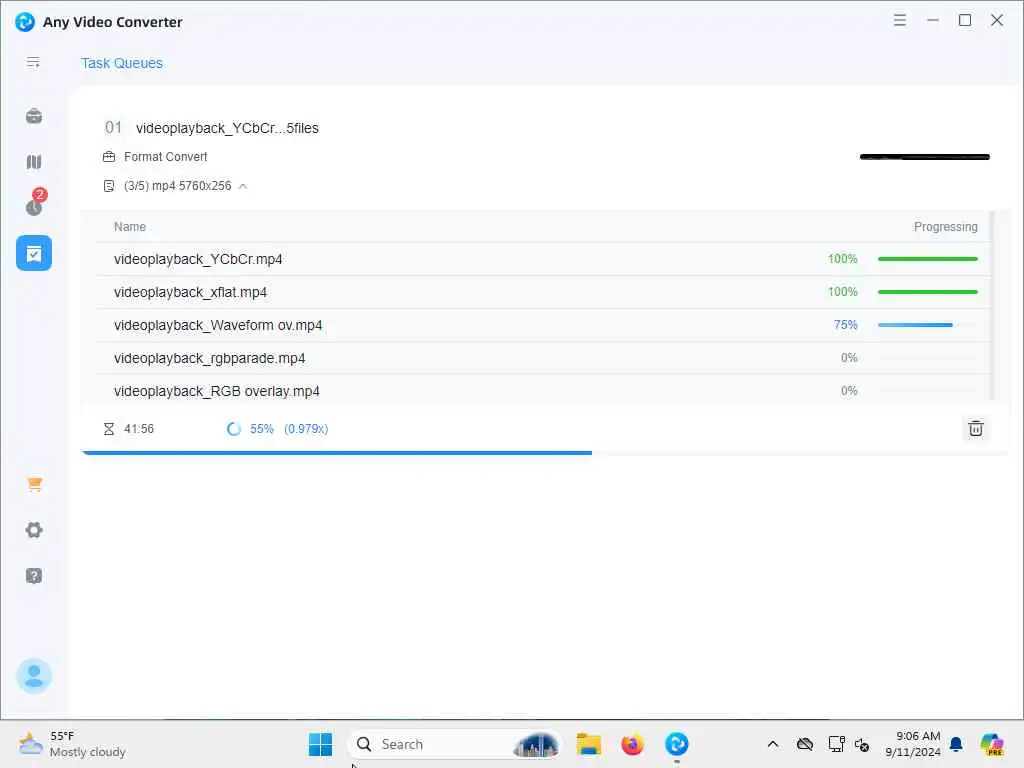Click the Any Video Converter logo icon
Image resolution: width=1024 pixels, height=768 pixels.
25,22
